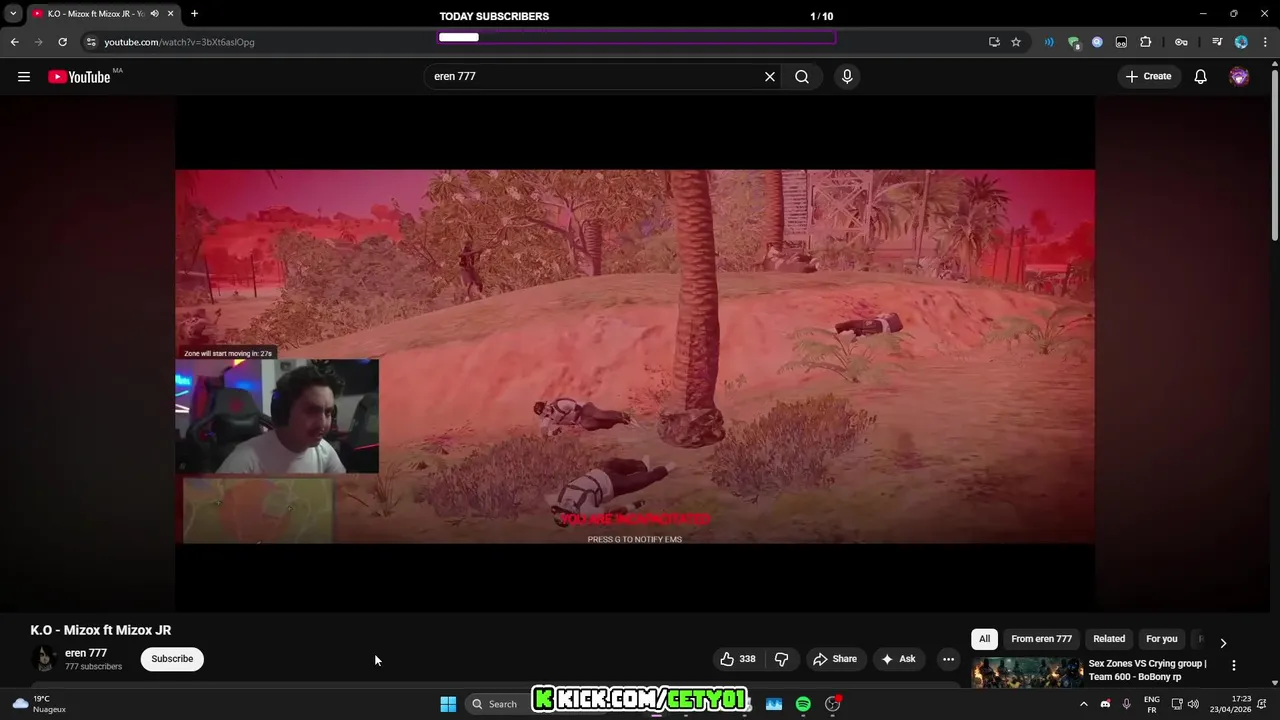Viewport: 1280px width, 720px height.
Task: Switch ENG FR keyboard language
Action: (x=1152, y=704)
